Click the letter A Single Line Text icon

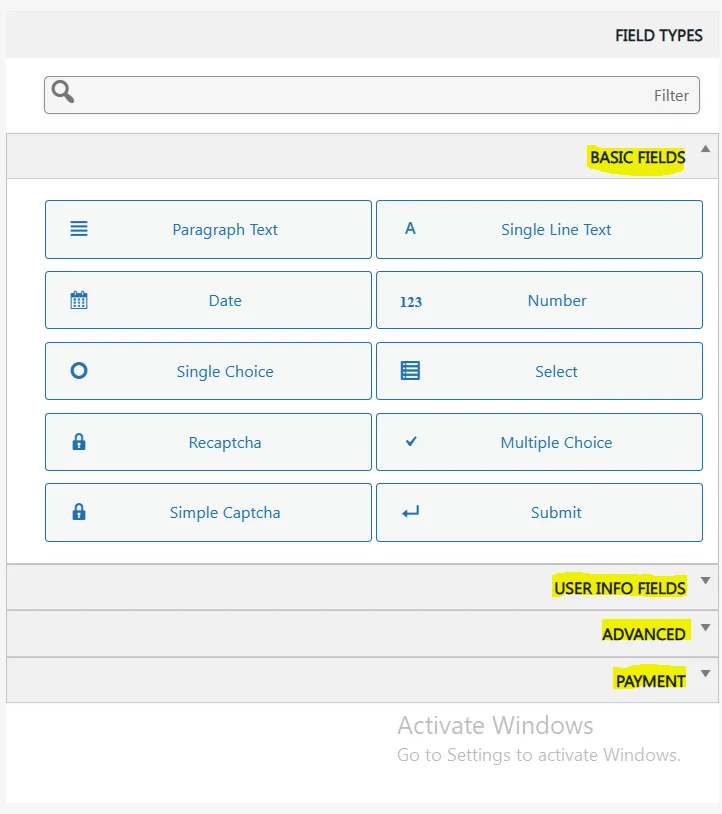coord(410,229)
